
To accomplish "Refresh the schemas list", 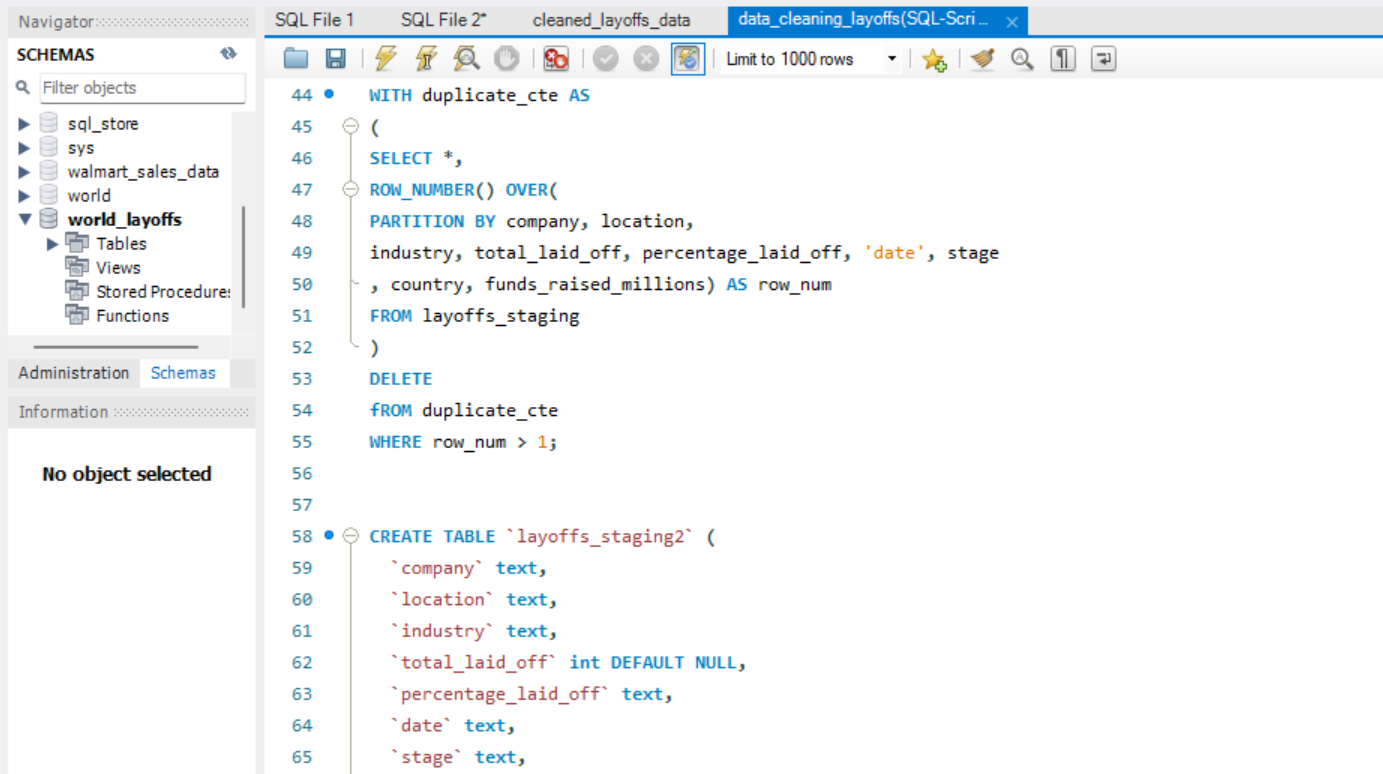I will pyautogui.click(x=228, y=54).
